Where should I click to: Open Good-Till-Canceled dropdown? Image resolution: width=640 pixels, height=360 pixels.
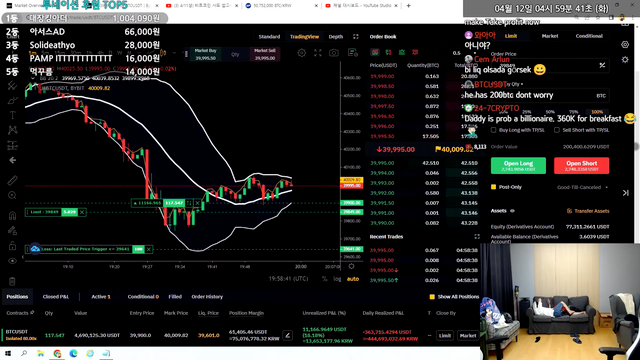click(582, 187)
